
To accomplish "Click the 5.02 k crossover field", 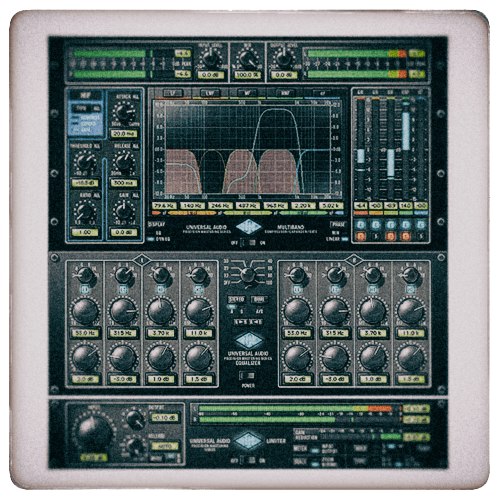I will click(x=331, y=206).
